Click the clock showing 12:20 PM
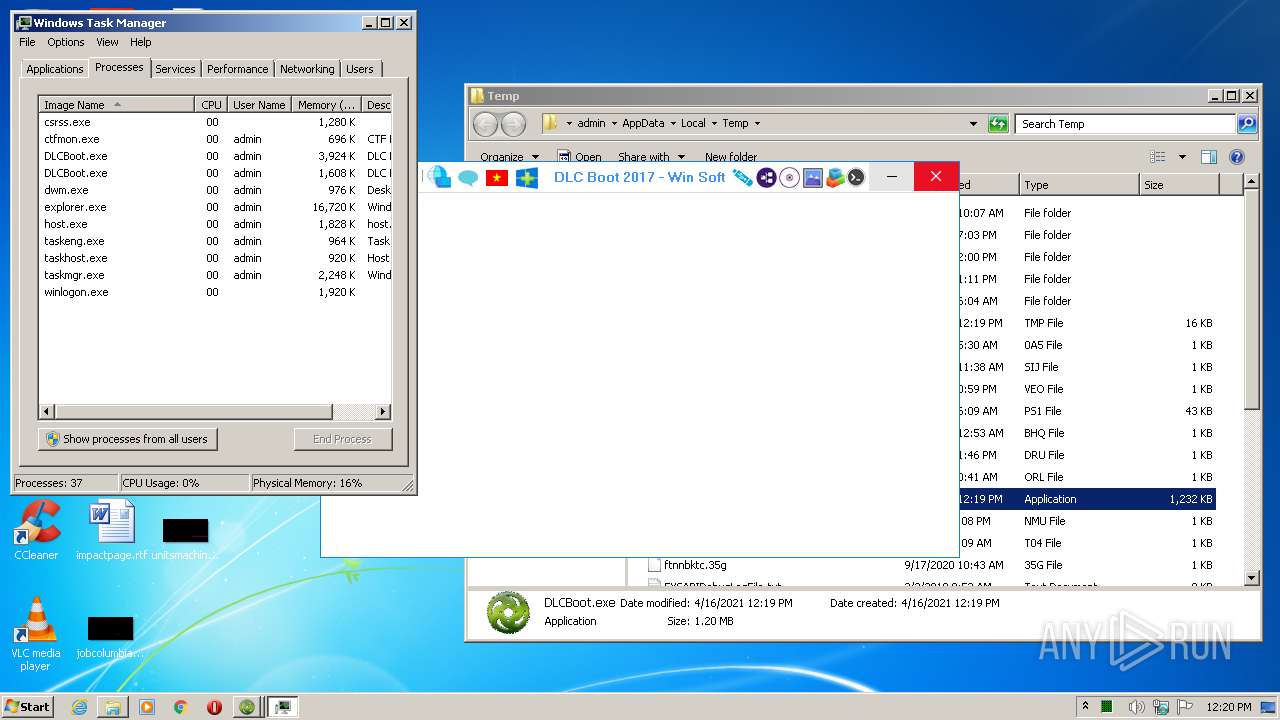The width and height of the screenshot is (1280, 720). (1228, 707)
